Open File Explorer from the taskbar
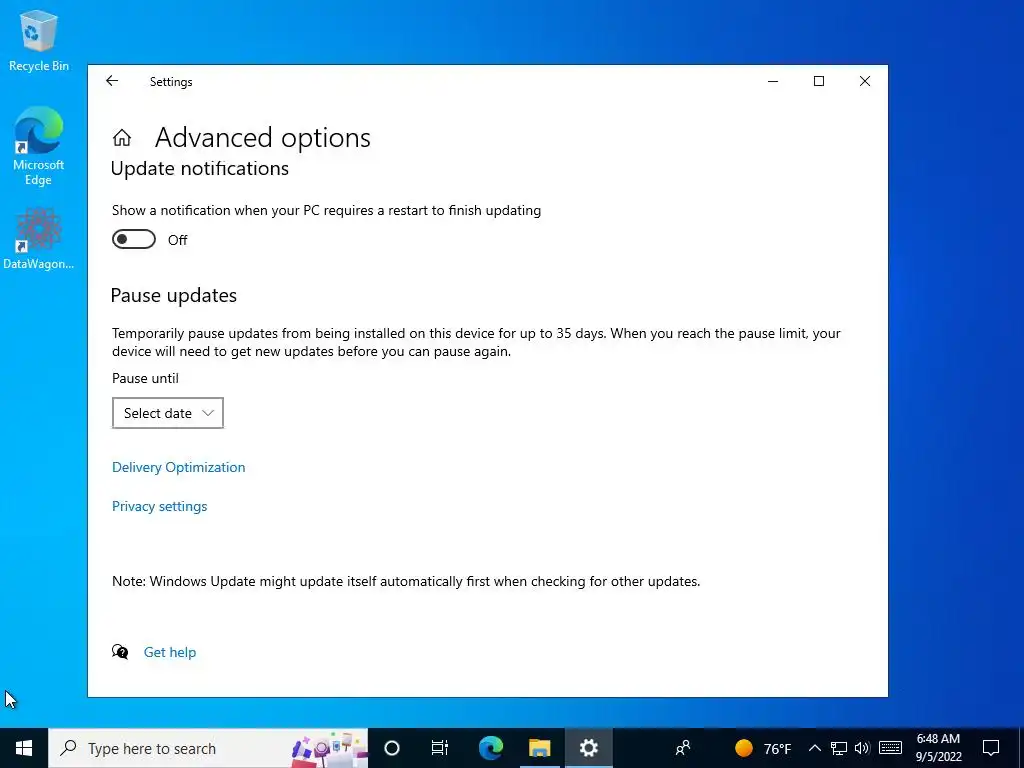 point(539,748)
